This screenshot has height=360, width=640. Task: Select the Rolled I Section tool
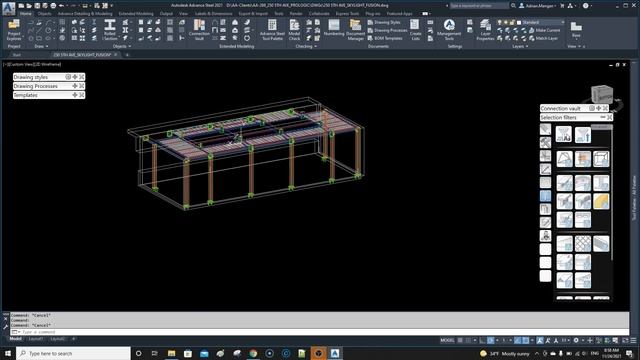tap(110, 29)
